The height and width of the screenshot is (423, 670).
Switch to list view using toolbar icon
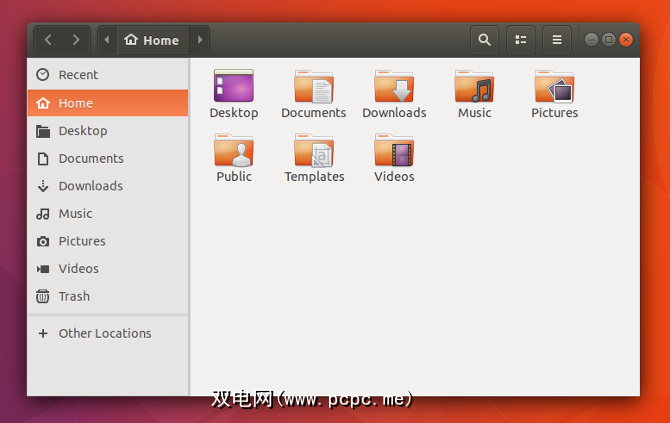point(520,40)
